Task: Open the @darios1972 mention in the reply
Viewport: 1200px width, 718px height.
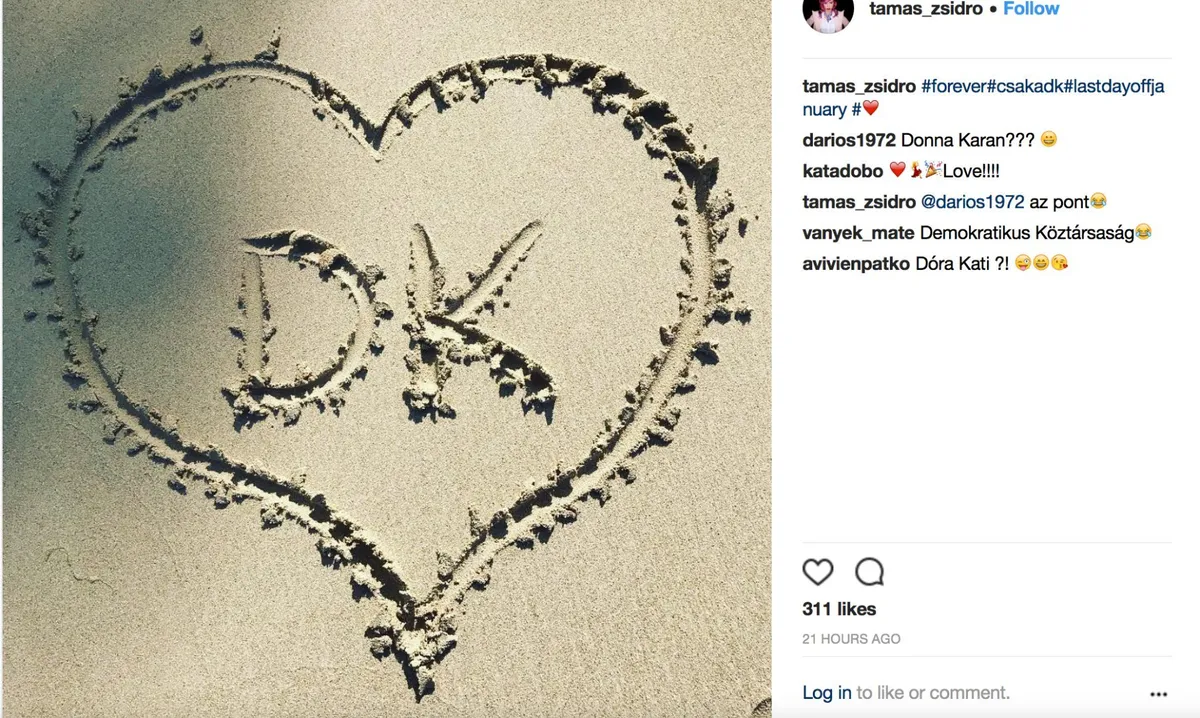Action: point(972,202)
